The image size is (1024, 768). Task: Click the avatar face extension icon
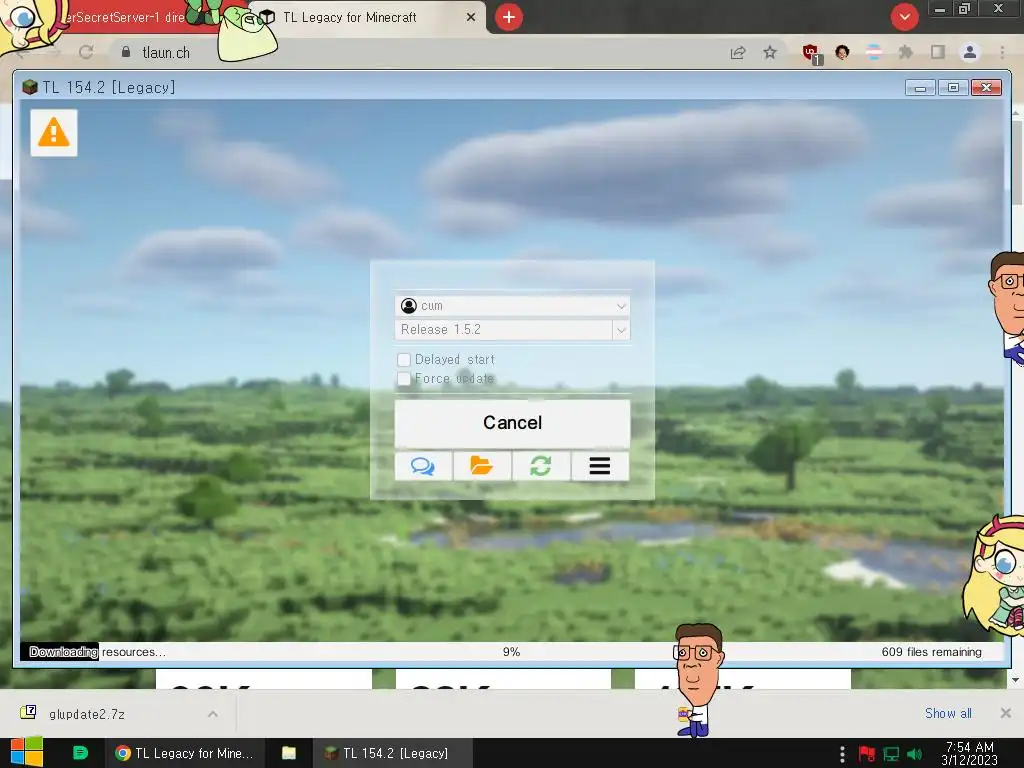coord(842,52)
